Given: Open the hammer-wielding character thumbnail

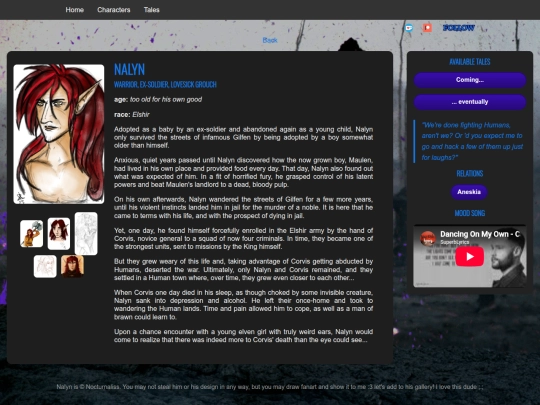Looking at the screenshot, I should (31, 234).
